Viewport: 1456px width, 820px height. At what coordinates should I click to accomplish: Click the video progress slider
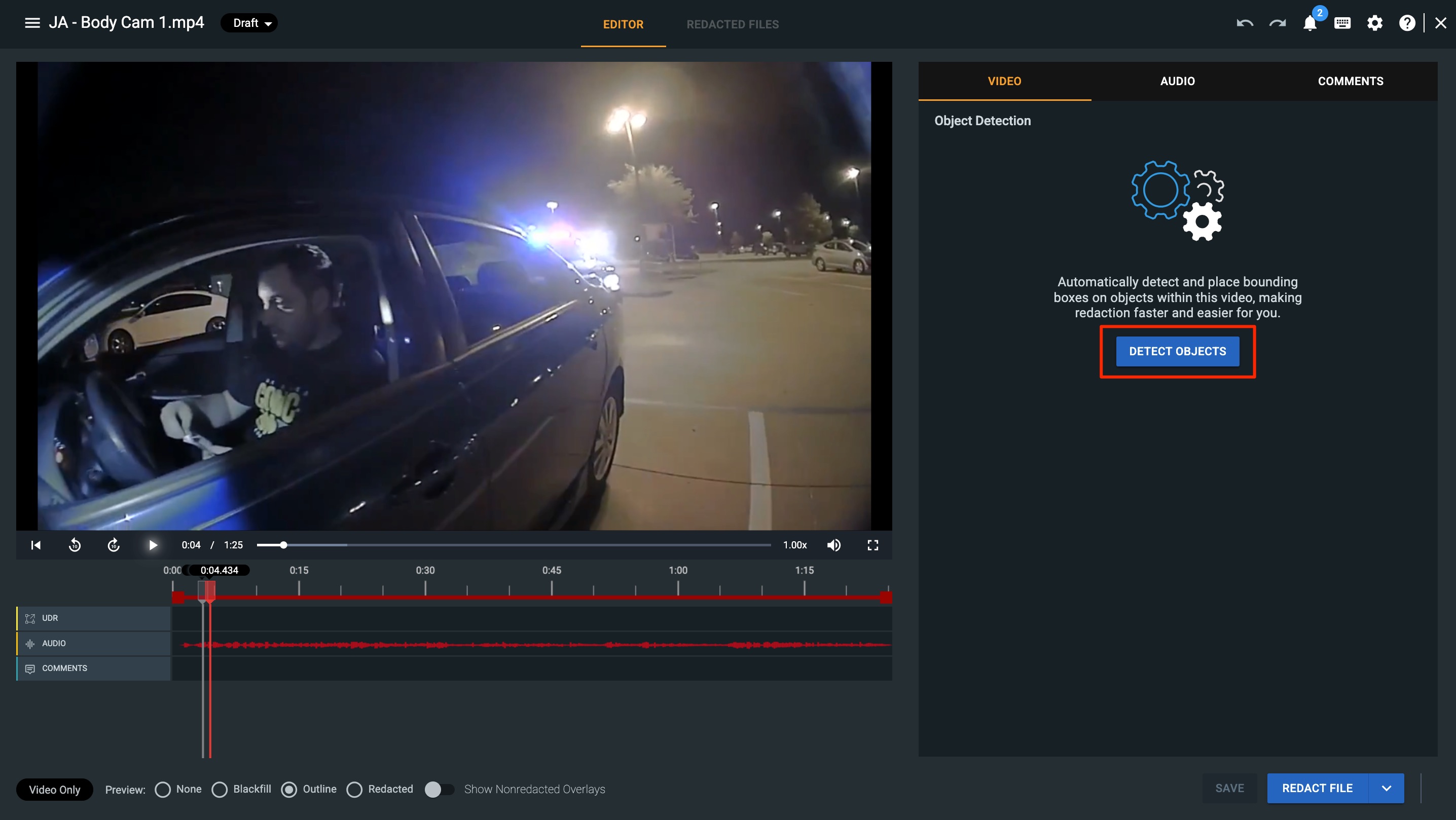click(x=513, y=545)
